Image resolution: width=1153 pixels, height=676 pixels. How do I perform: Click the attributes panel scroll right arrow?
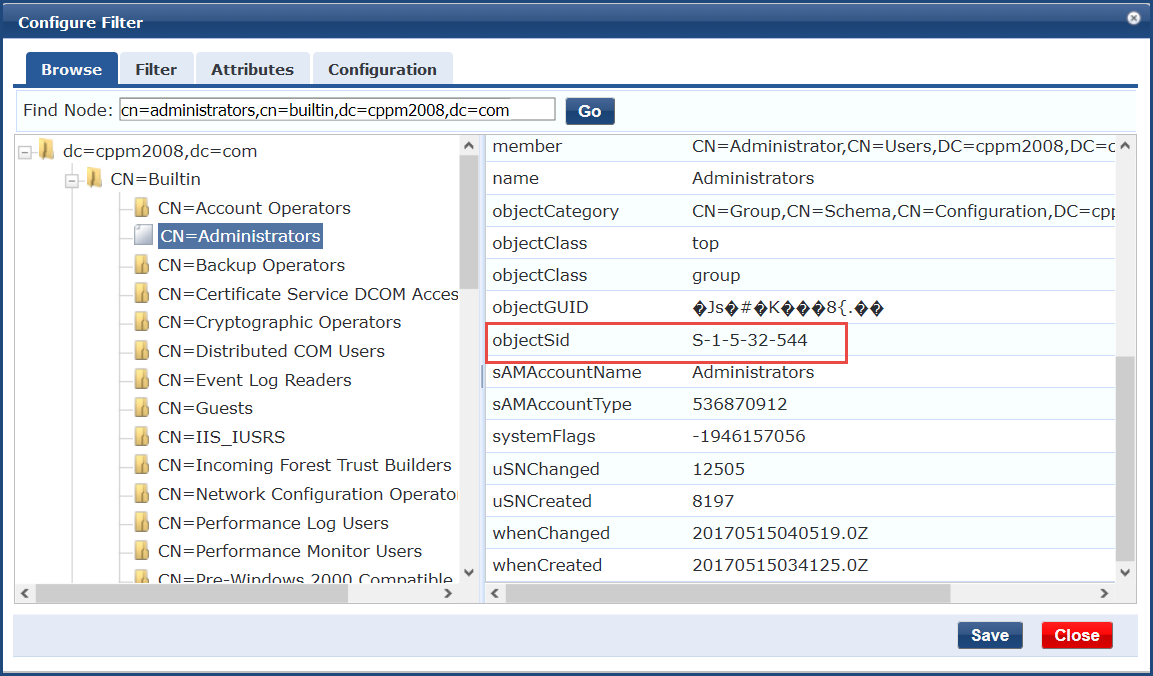(1104, 593)
